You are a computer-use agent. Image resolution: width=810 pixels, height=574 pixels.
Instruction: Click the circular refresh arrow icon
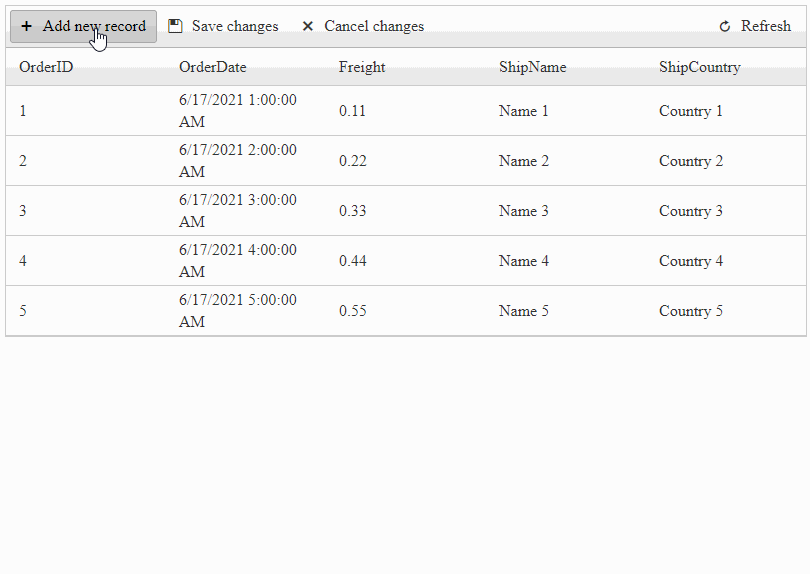(725, 26)
